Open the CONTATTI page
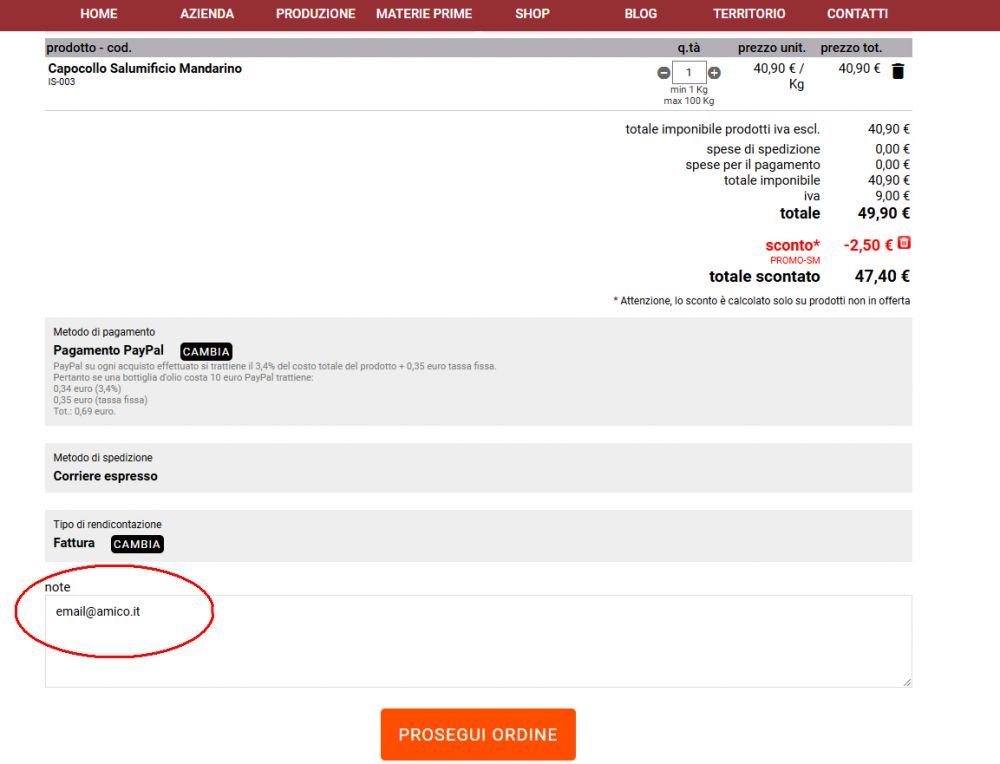This screenshot has height=764, width=1000. click(857, 14)
